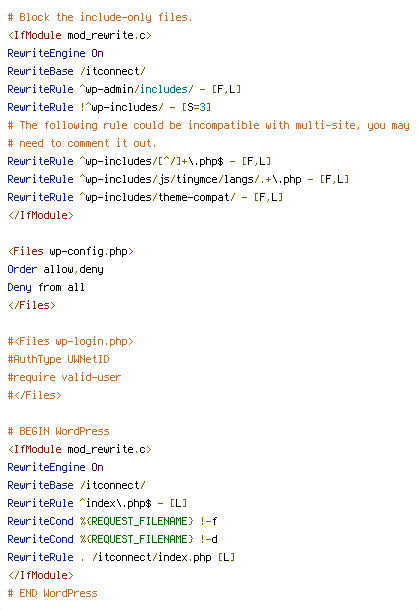Click the first 'RewriteEngine On' line
Image resolution: width=418 pixels, height=610 pixels.
(x=56, y=53)
